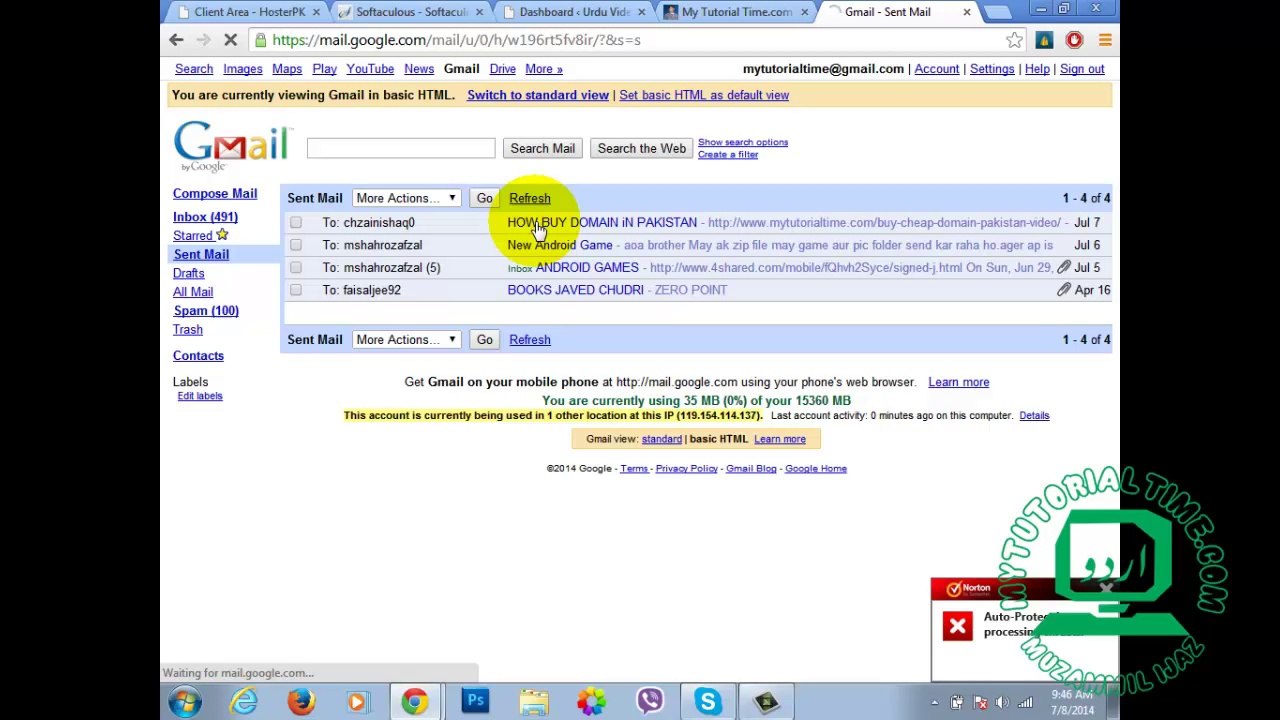This screenshot has width=1280, height=720.
Task: Open the colorful flower taskbar app
Action: click(x=591, y=702)
